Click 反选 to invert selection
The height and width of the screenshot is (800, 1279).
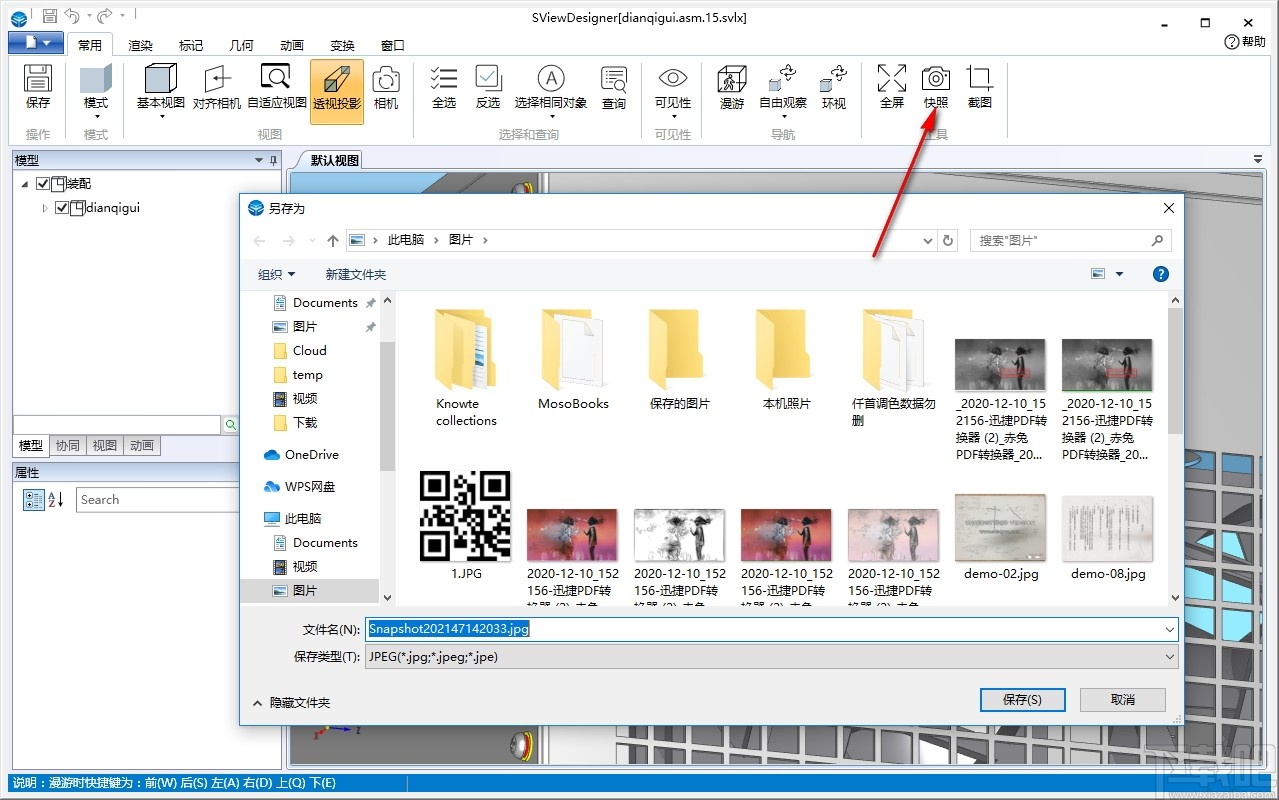pos(487,90)
